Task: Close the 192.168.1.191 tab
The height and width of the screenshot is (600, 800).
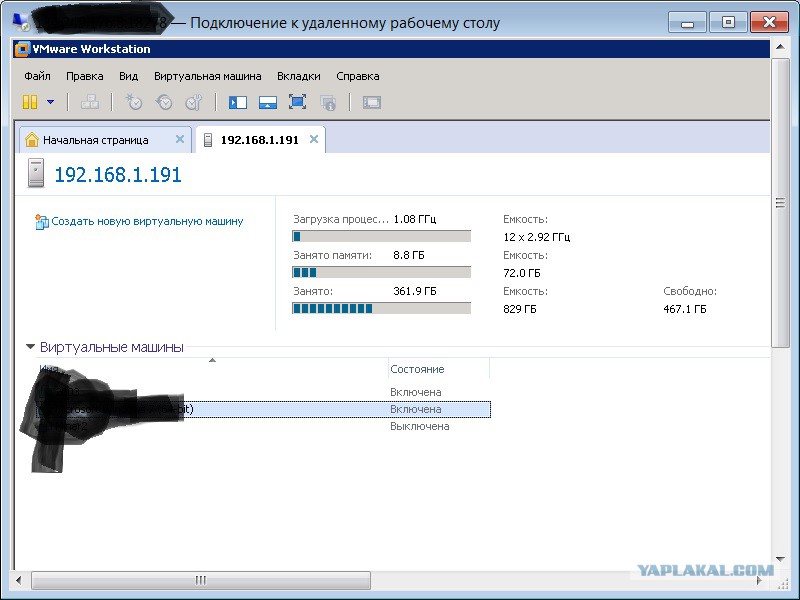Action: pyautogui.click(x=314, y=139)
